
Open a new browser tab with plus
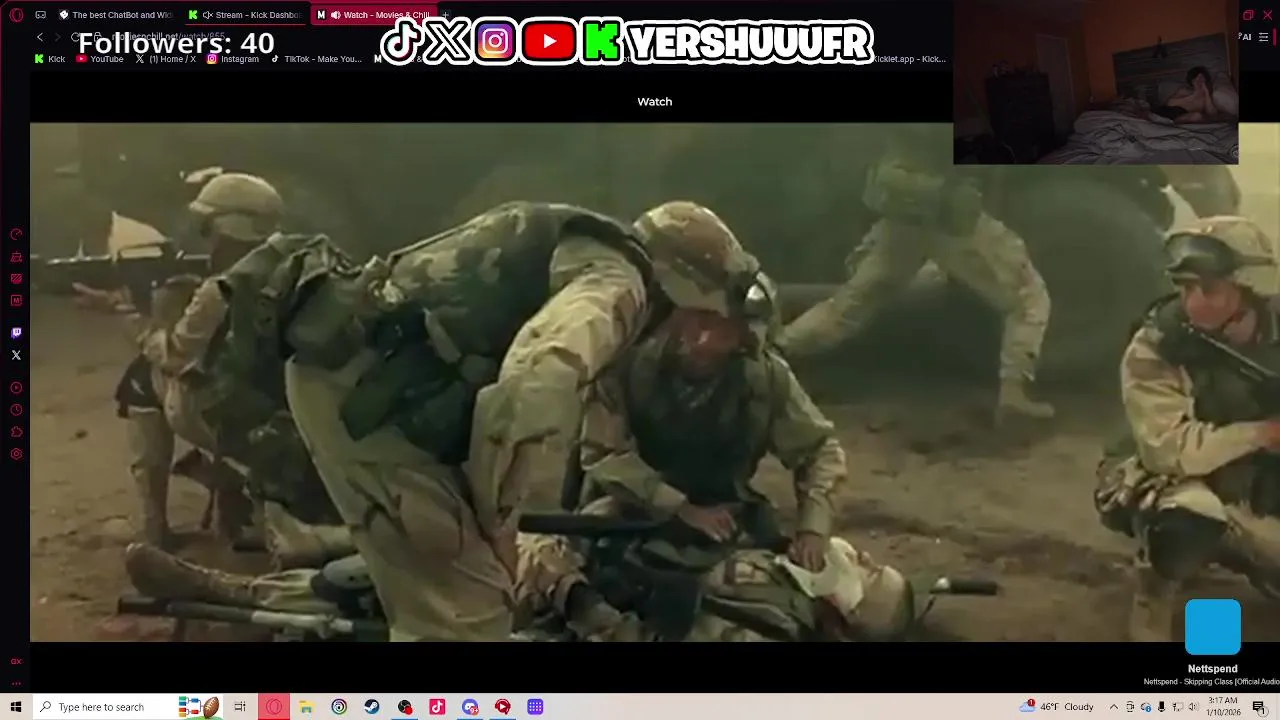tap(446, 14)
